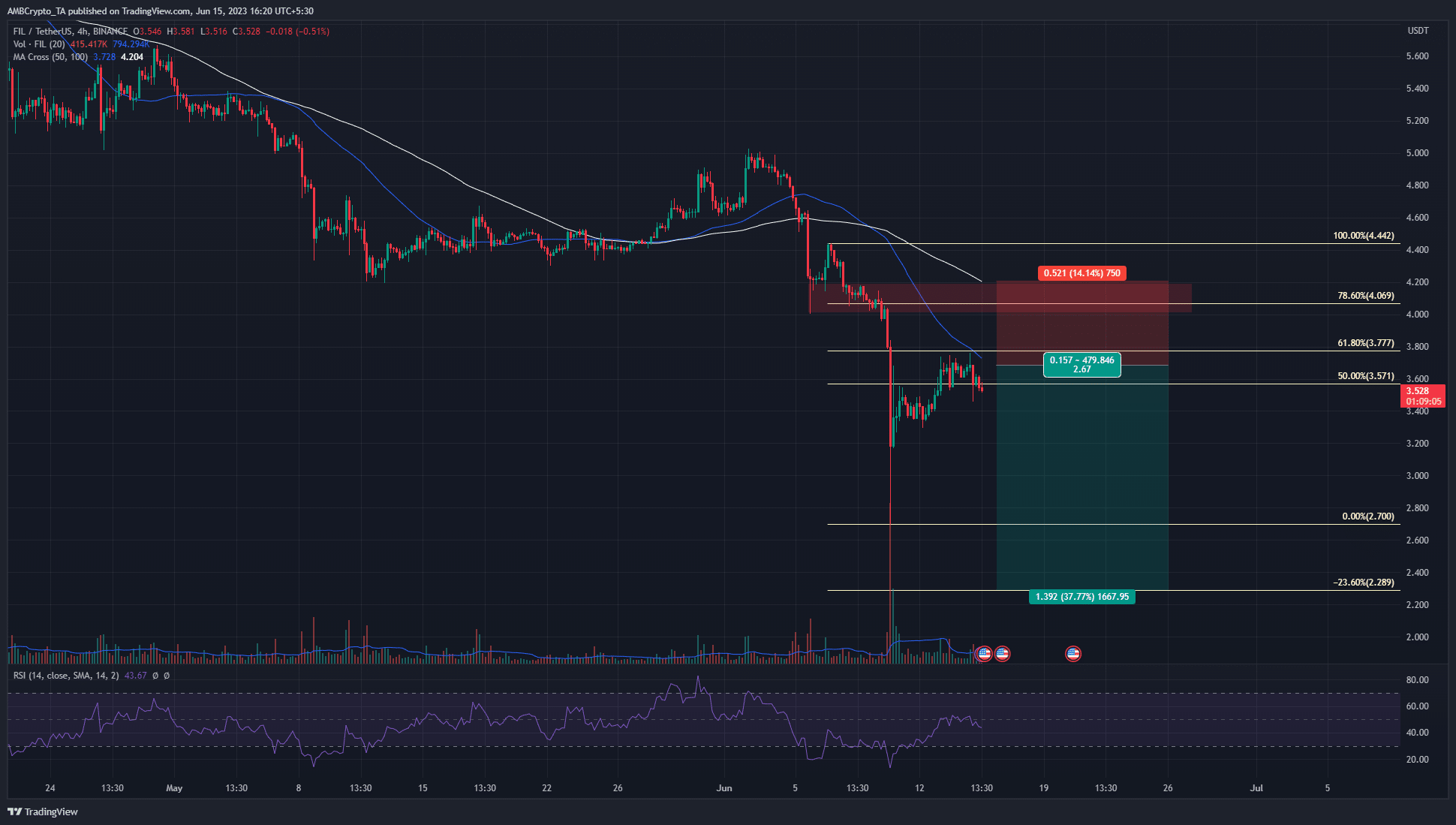The height and width of the screenshot is (825, 1456).
Task: Open the standalone US flag event marker near Jun 19
Action: click(x=1073, y=654)
